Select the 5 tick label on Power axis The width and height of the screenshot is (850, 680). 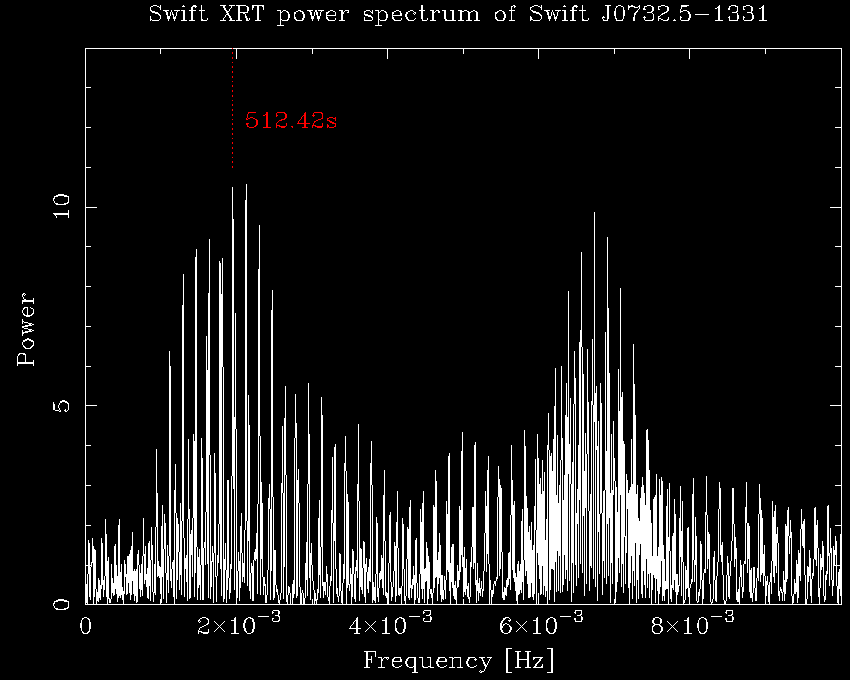pyautogui.click(x=62, y=405)
